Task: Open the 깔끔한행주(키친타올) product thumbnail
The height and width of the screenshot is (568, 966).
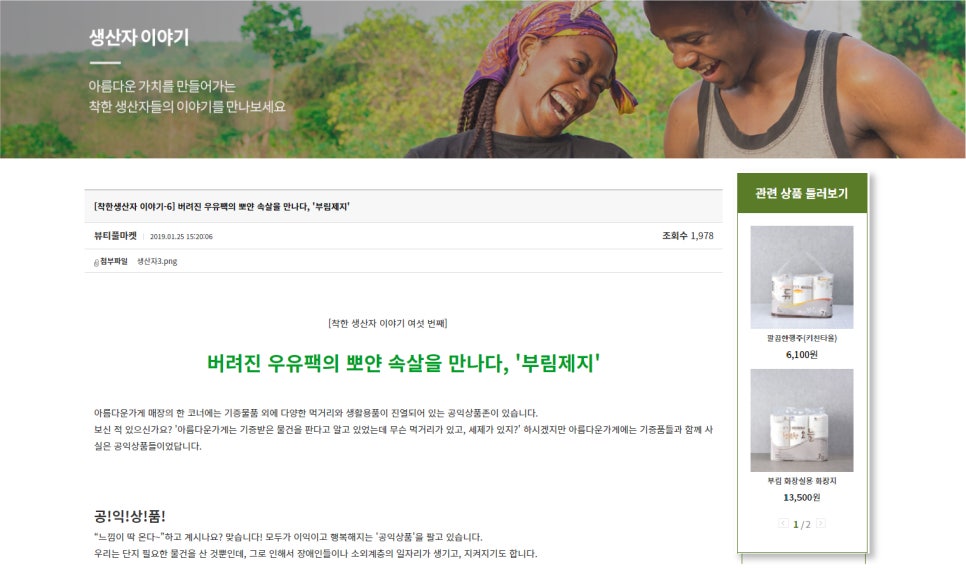Action: tap(802, 277)
